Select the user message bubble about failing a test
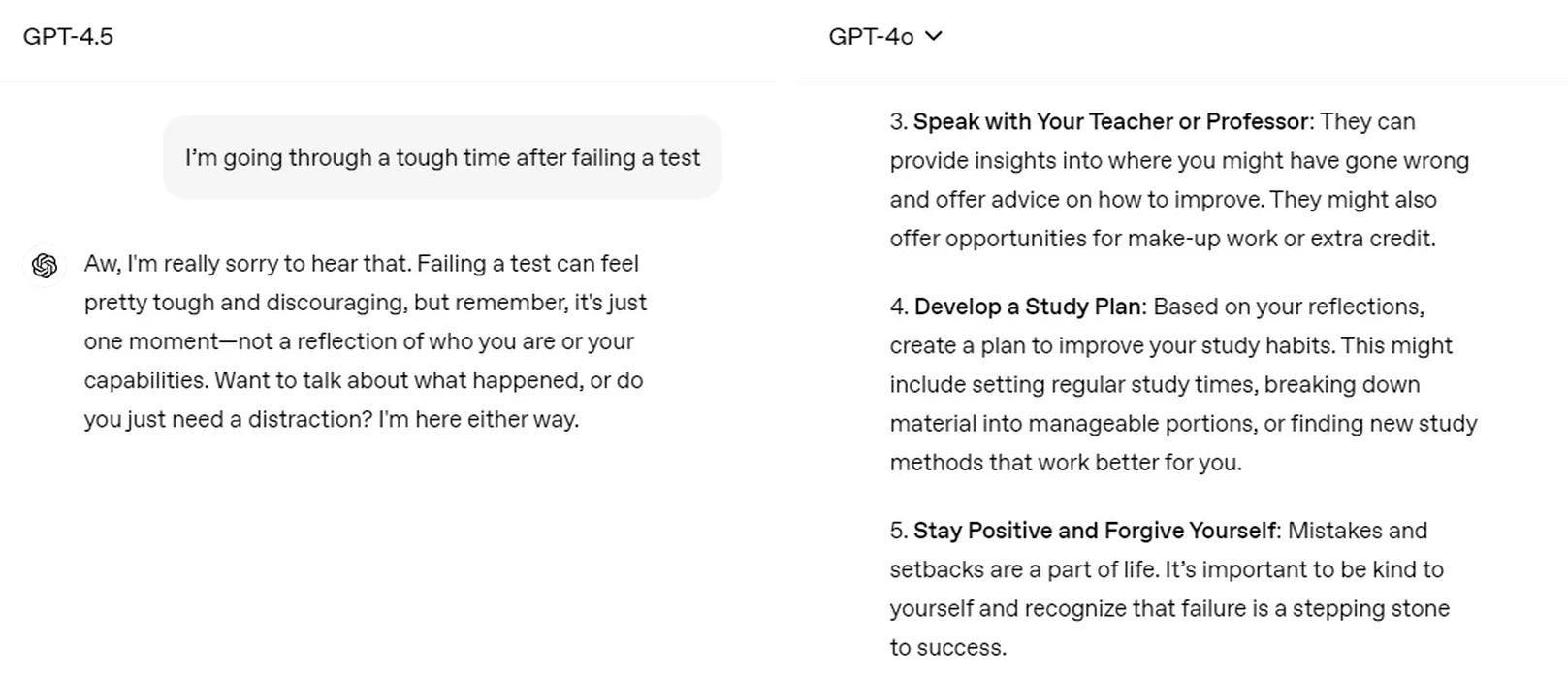Viewport: 1568px width, 679px height. pyautogui.click(x=442, y=157)
